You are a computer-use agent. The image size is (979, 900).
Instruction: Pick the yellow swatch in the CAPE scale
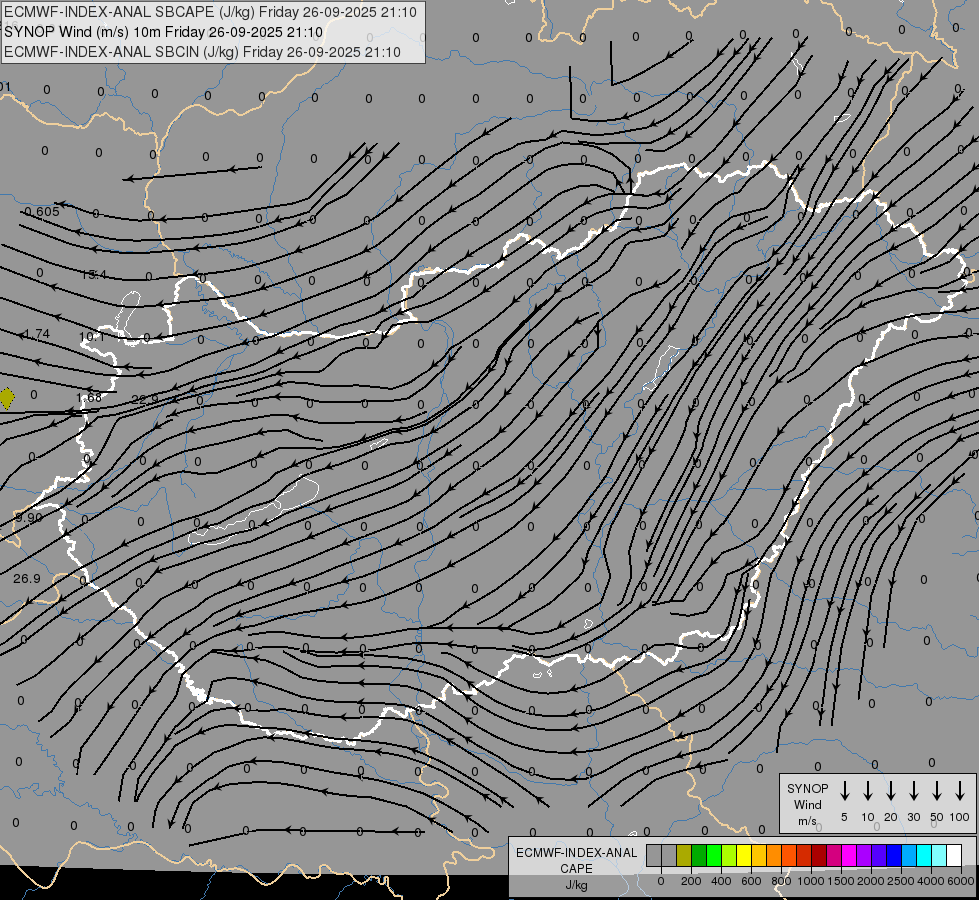click(744, 856)
